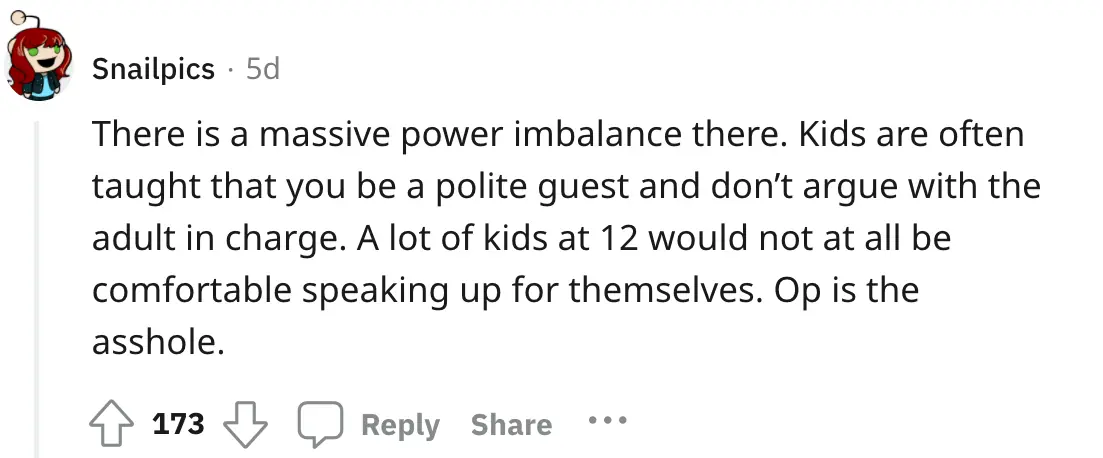Visit the Snailpics user profile name

click(153, 69)
